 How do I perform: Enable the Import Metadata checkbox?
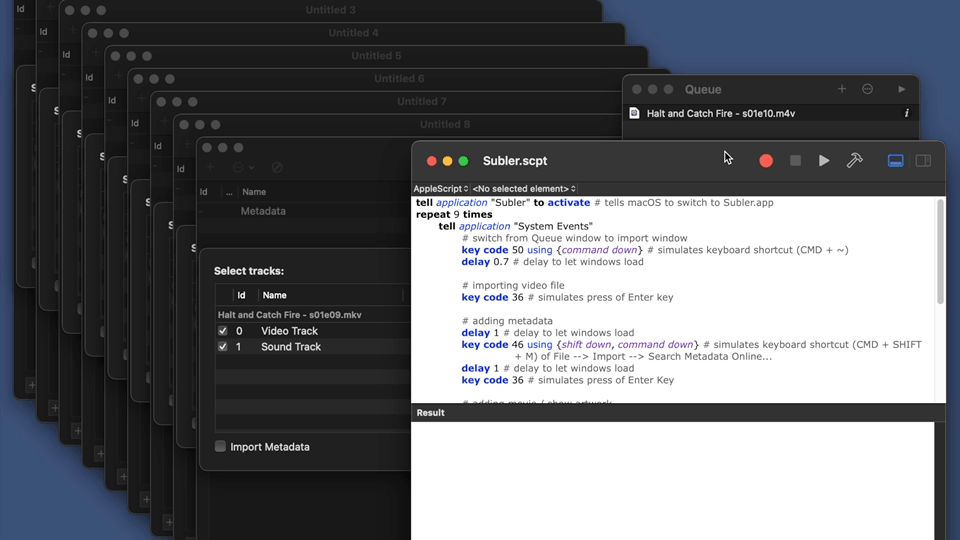(220, 446)
